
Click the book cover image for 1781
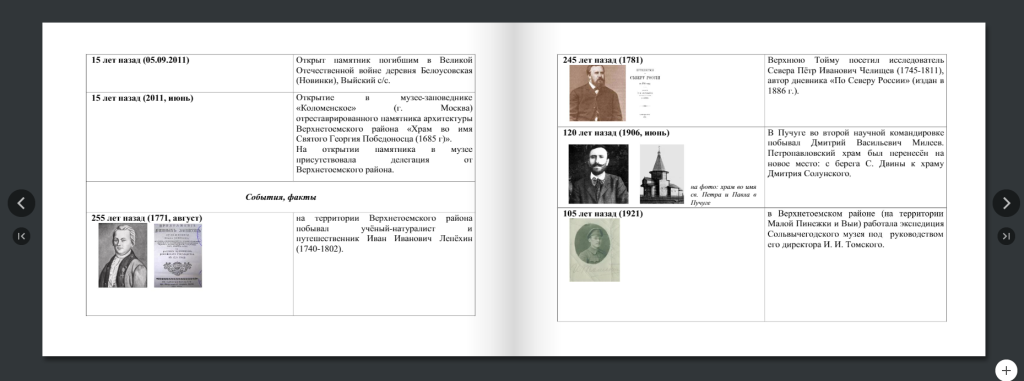coord(645,93)
